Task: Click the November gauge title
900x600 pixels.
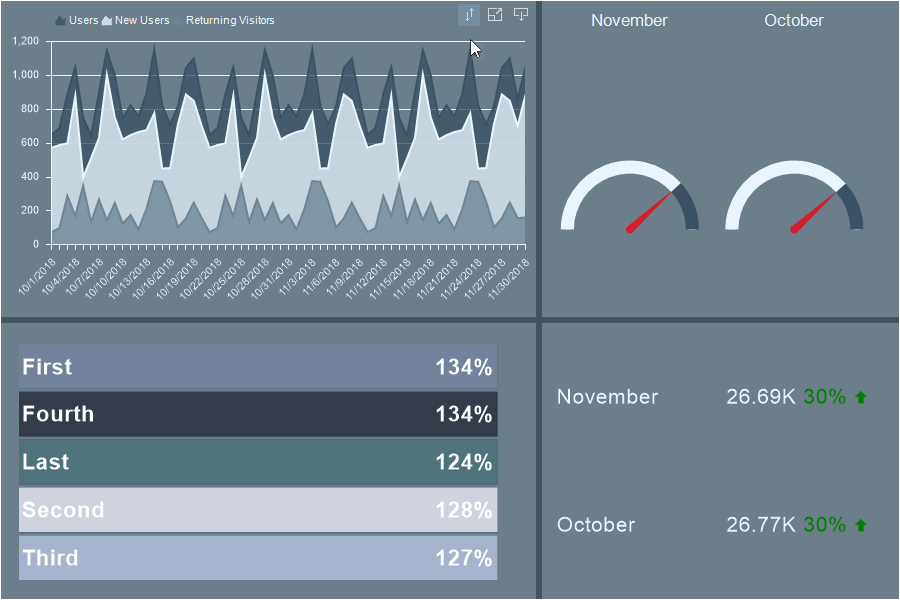Action: pos(629,21)
